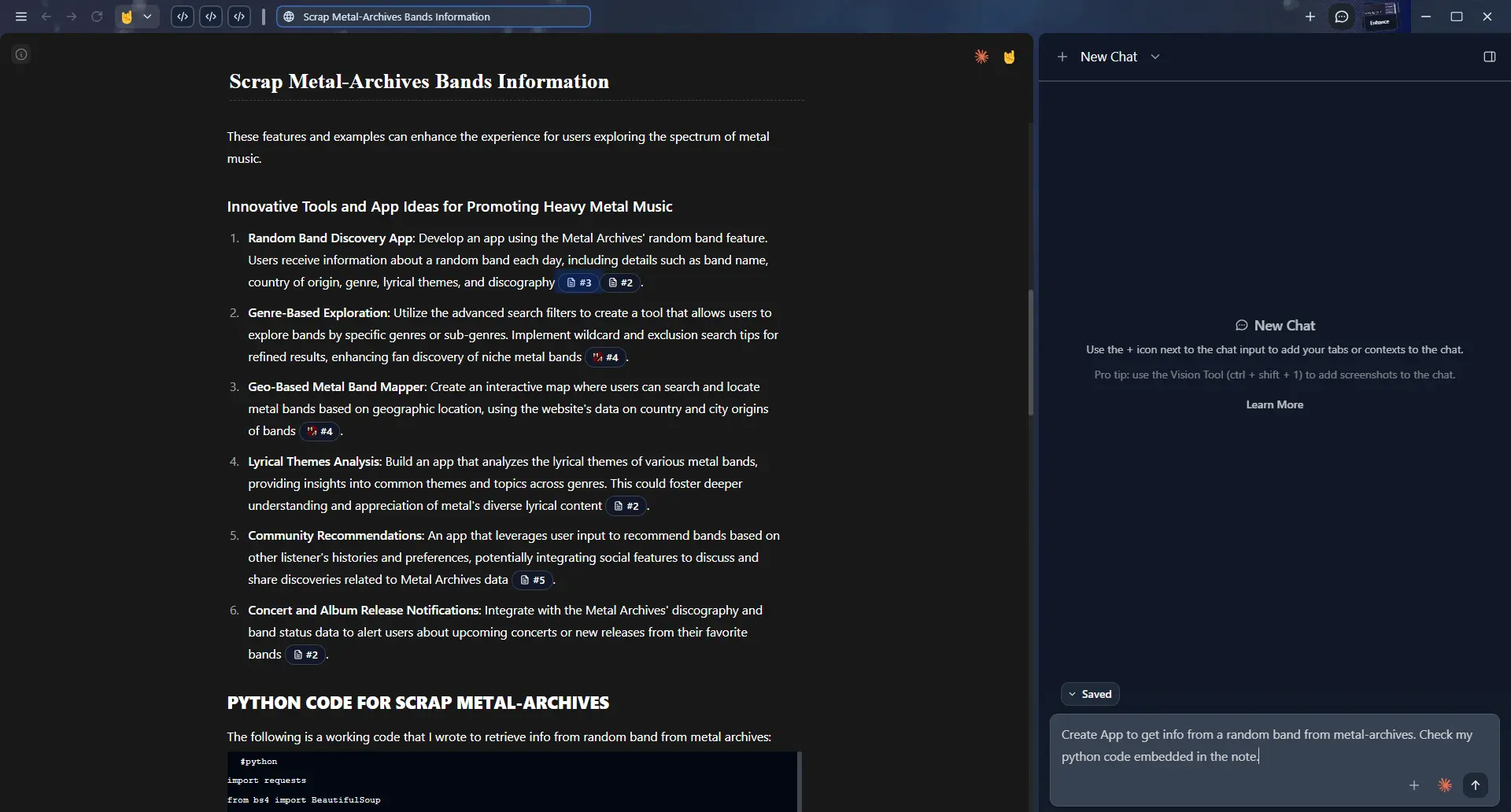Open citation #2 in Random Band Discovery item
The height and width of the screenshot is (812, 1511).
621,282
